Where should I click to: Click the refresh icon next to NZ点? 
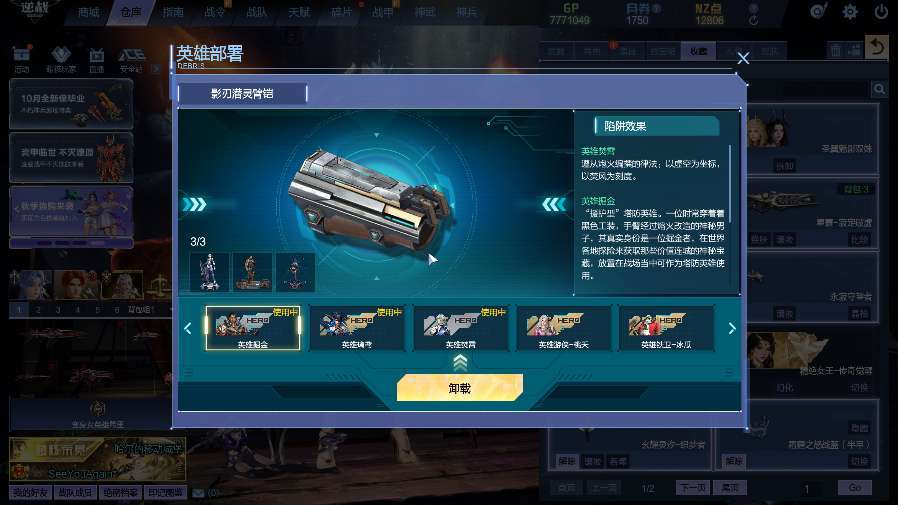point(754,21)
